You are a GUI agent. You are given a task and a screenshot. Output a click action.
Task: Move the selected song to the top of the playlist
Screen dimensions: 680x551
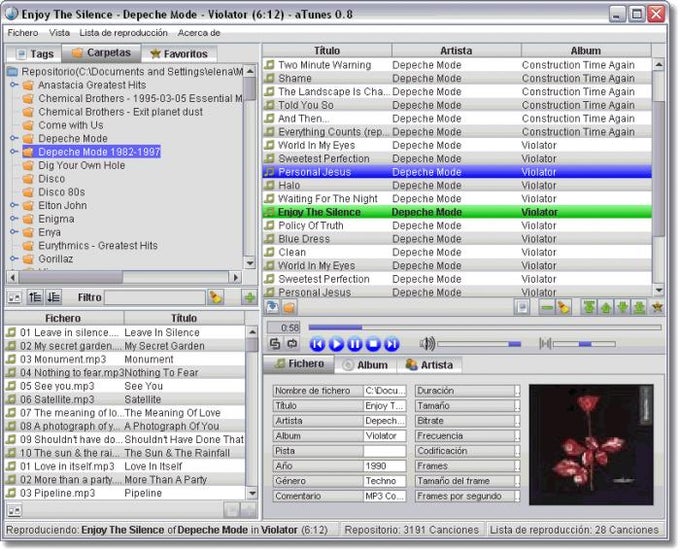pyautogui.click(x=589, y=307)
